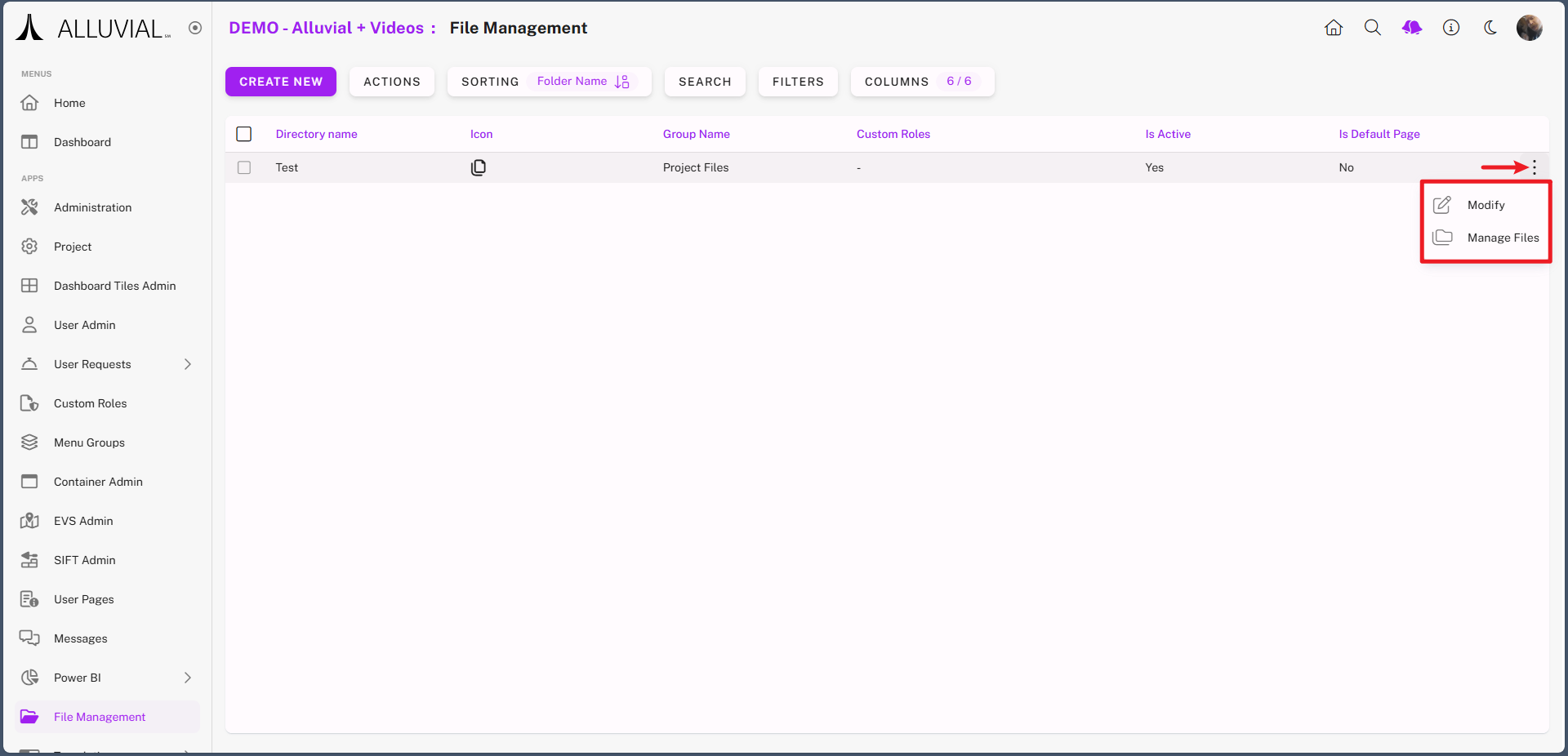
Task: Choose Manage Files from the context menu
Action: 1502,238
